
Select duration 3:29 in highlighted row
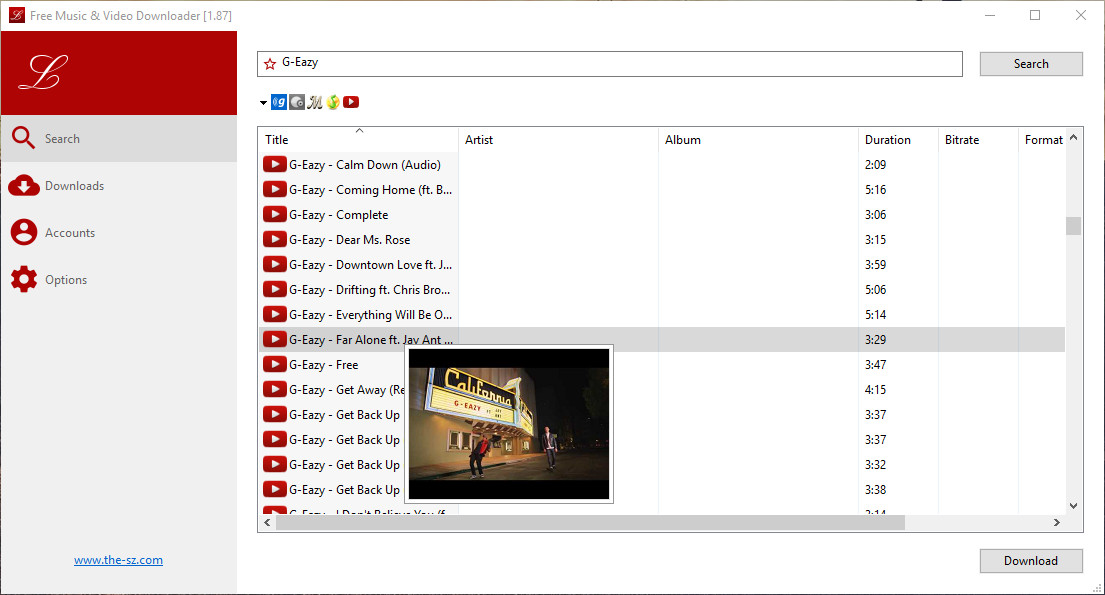point(875,340)
